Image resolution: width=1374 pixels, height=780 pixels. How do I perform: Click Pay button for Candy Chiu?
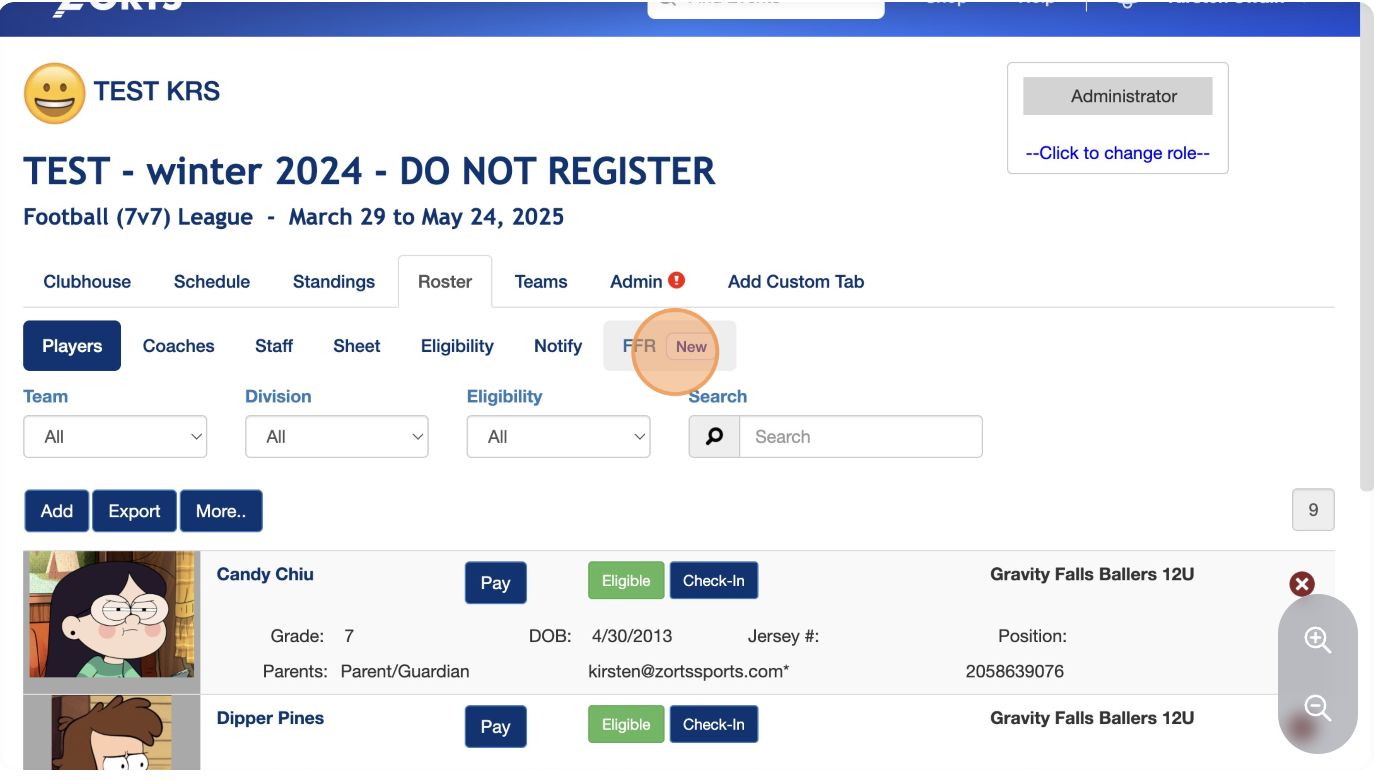pos(495,583)
